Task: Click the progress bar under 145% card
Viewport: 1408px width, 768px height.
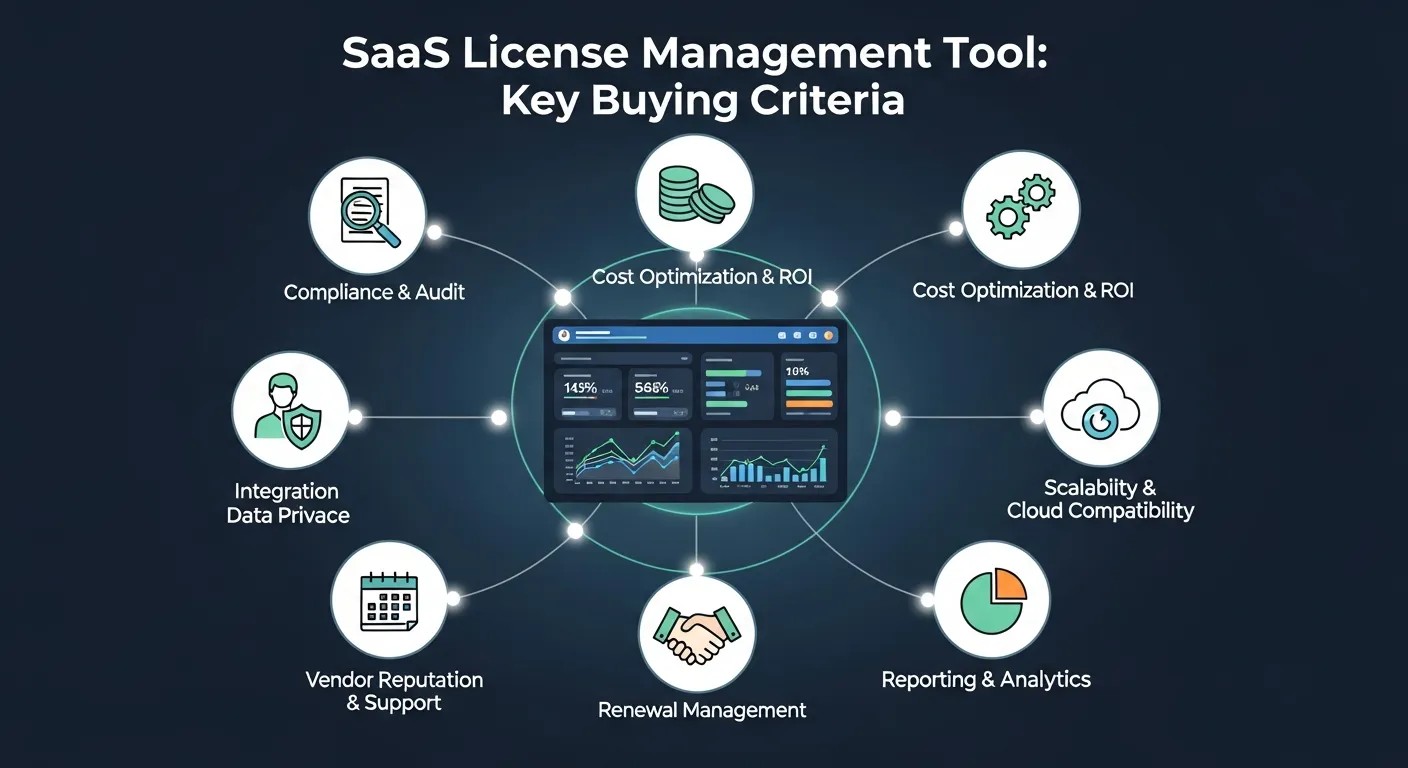Action: pos(589,413)
